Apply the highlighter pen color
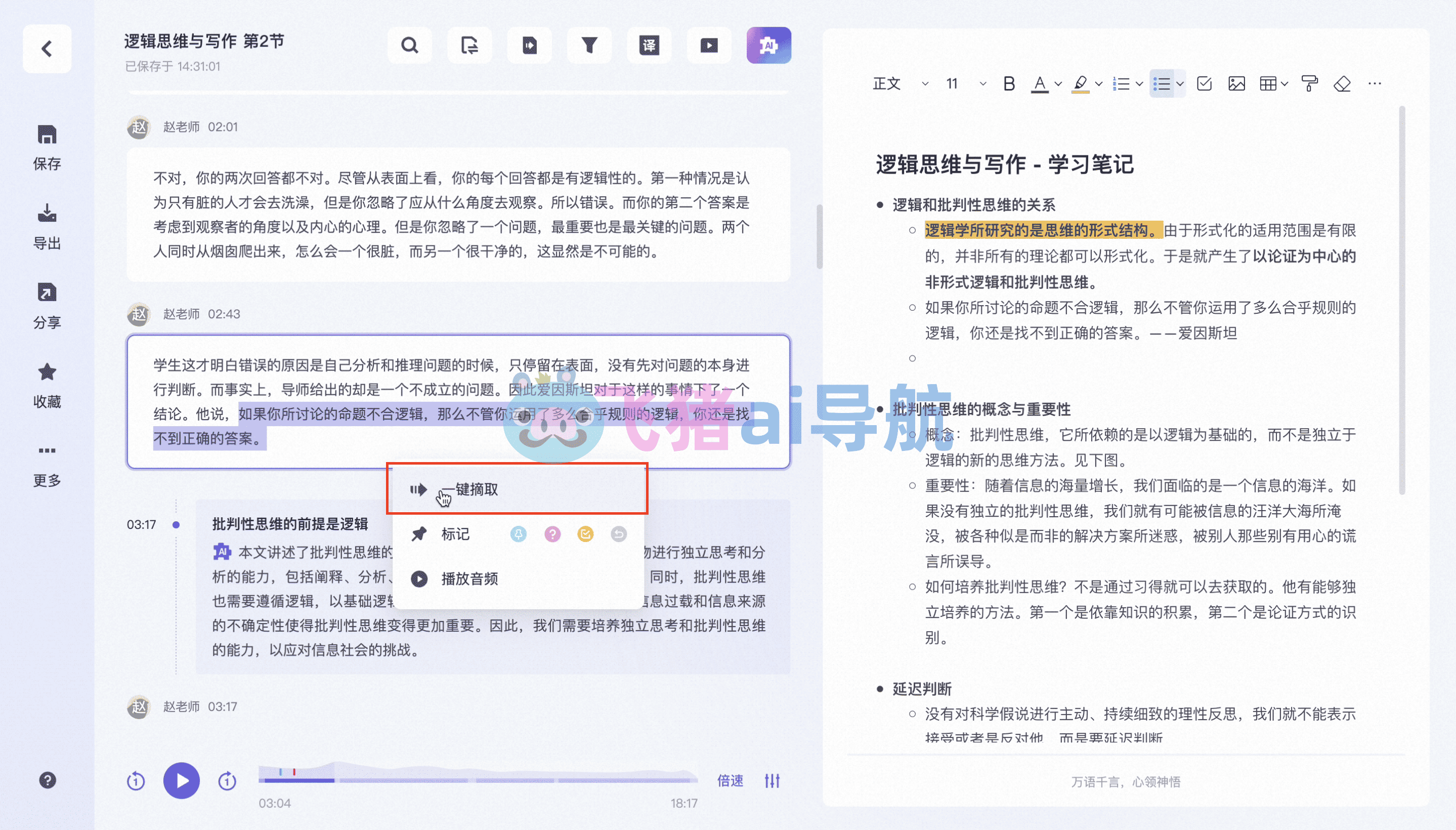The width and height of the screenshot is (1456, 830). tap(1080, 84)
